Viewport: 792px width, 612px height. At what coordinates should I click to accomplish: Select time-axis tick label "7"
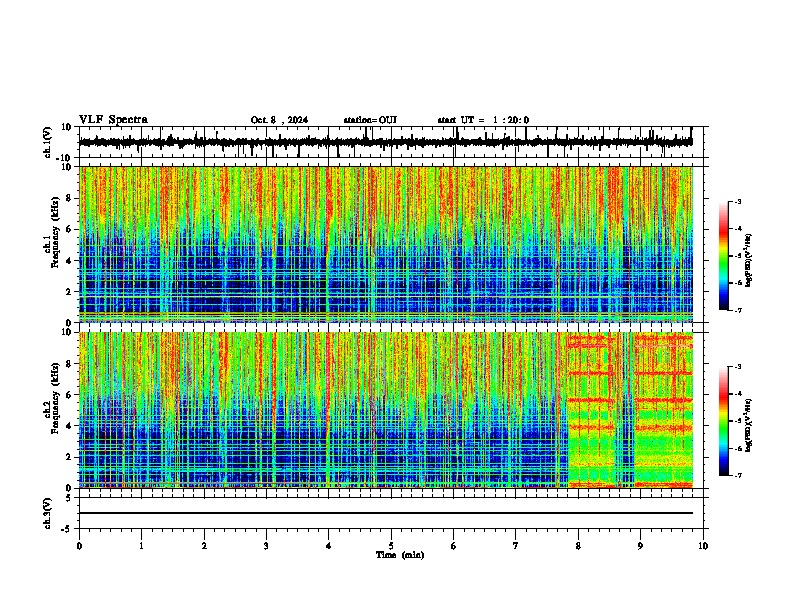516,546
